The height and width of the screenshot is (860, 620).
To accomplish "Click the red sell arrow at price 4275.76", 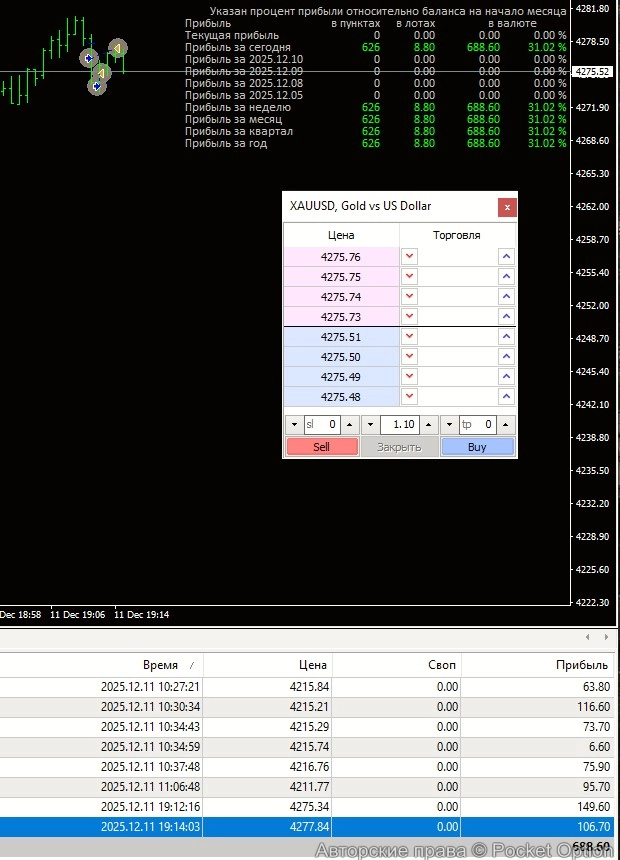I will coord(409,257).
